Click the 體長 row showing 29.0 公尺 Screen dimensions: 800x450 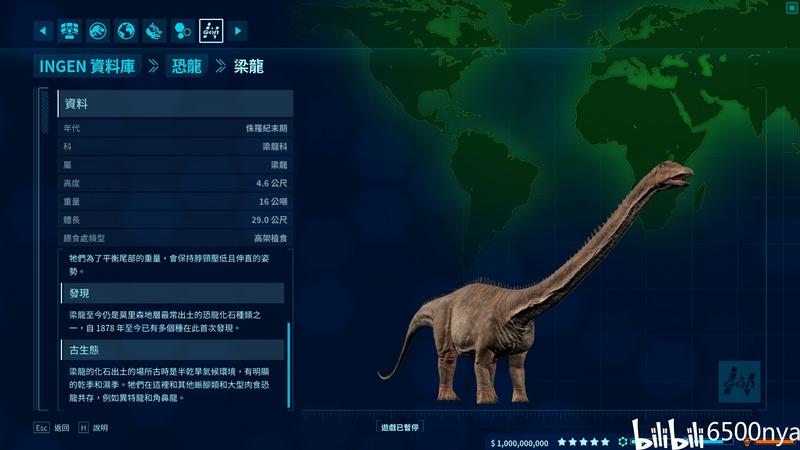coord(175,220)
